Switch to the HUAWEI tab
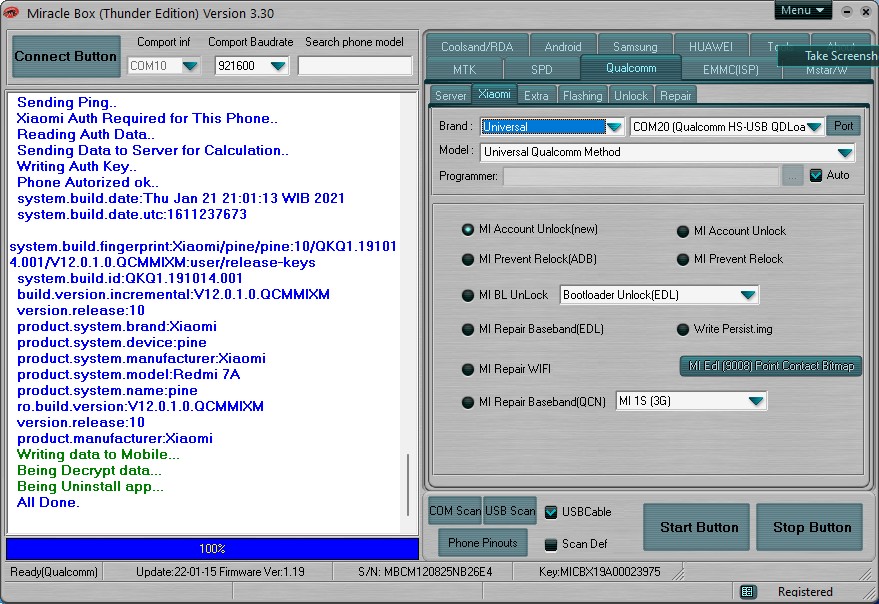879x604 pixels. coord(710,47)
